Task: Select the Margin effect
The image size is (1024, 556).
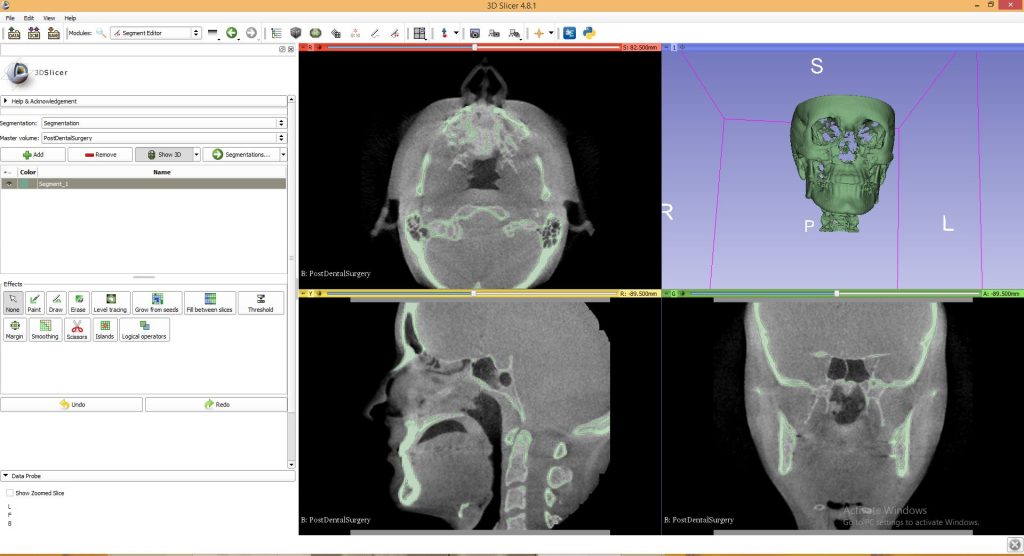Action: point(14,330)
